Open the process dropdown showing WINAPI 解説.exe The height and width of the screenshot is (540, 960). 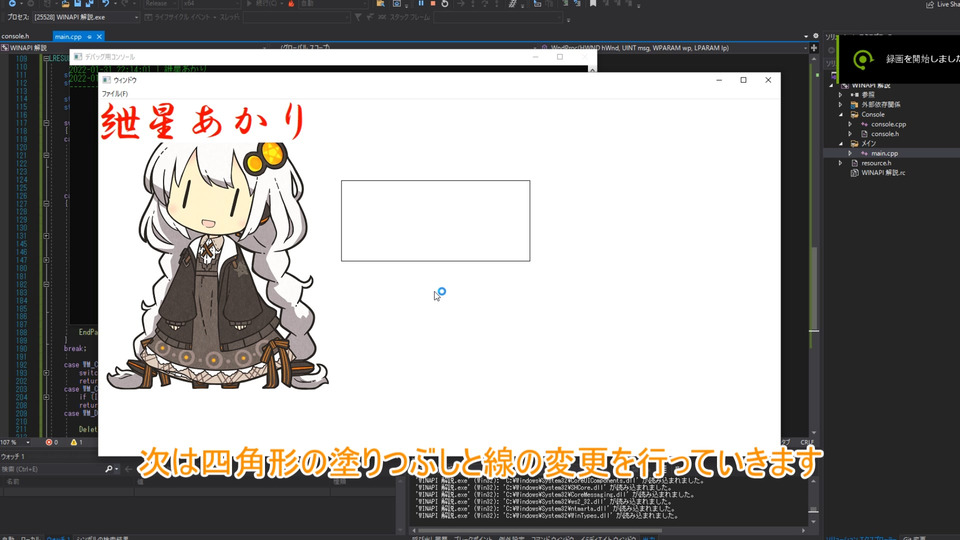[86, 17]
